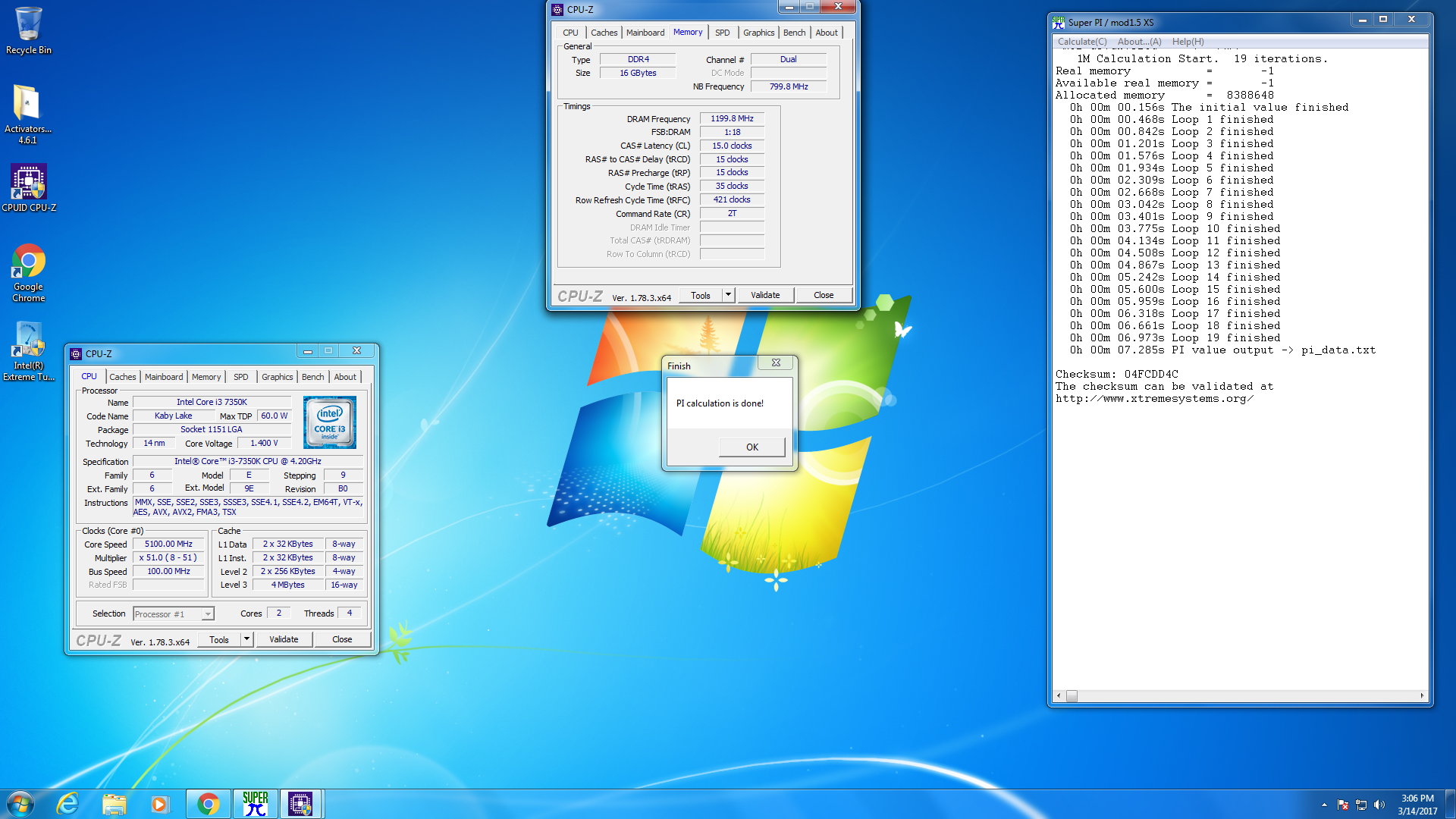Open the Caches tab in the CPU window of CPU-Z
Screen dimensions: 1456x819
[x=122, y=377]
